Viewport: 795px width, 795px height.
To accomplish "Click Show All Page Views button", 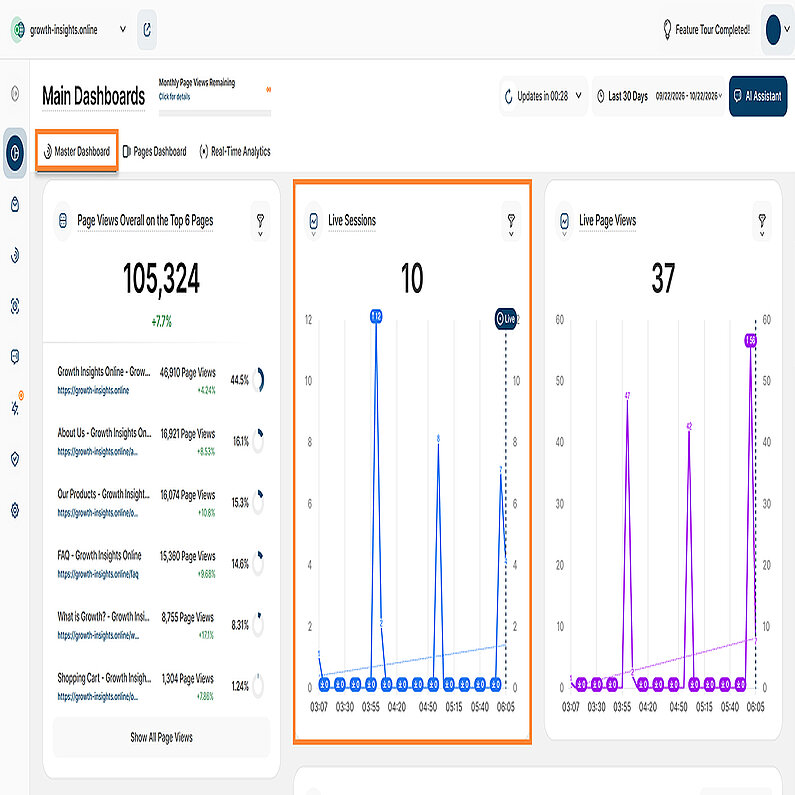I will coord(161,737).
